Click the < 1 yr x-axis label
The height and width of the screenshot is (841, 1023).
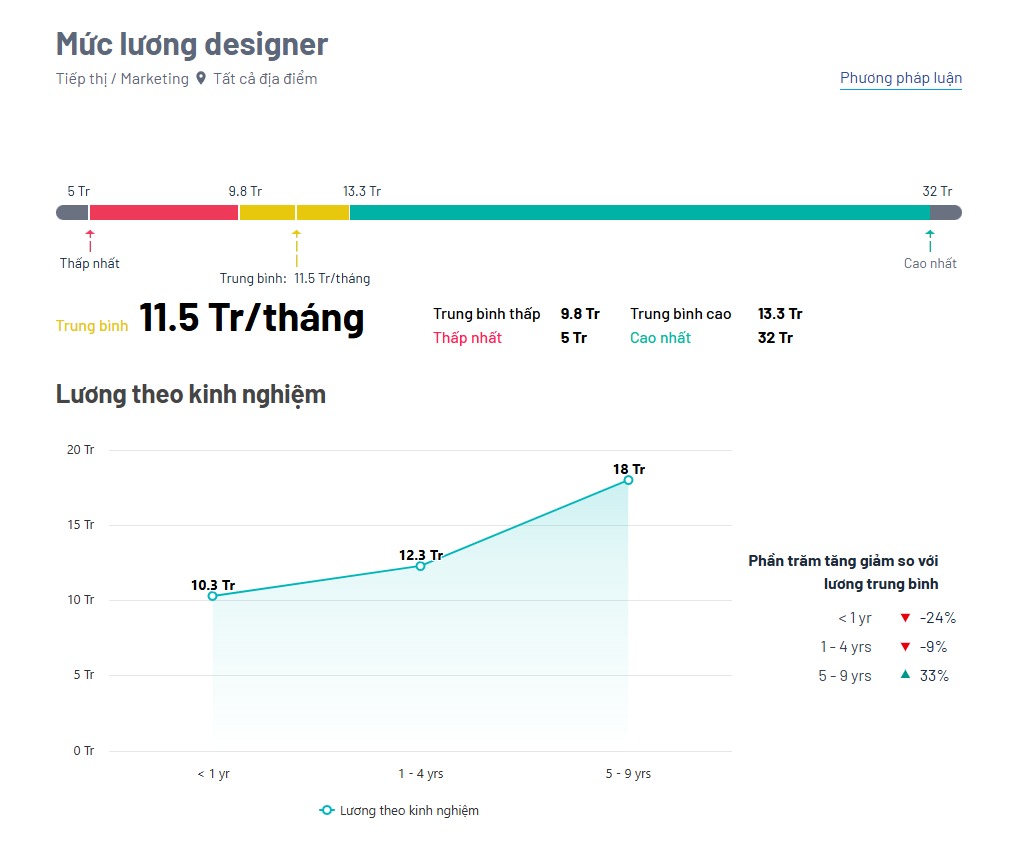click(x=213, y=774)
